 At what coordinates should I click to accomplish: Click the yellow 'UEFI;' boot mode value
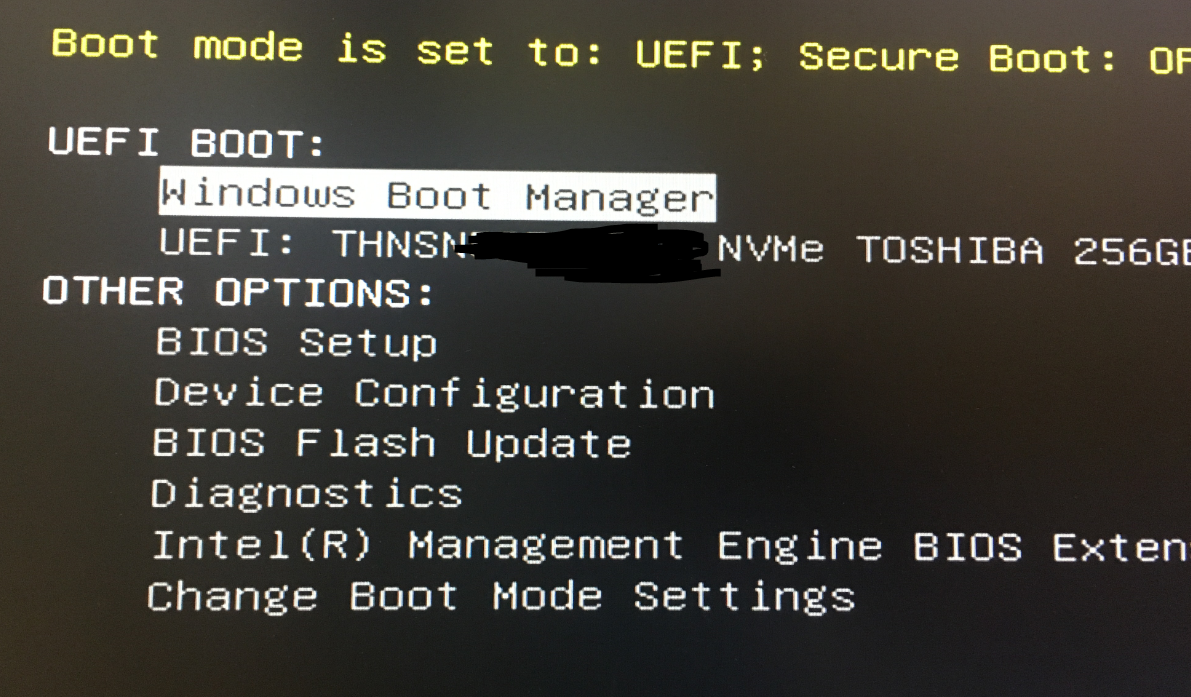click(700, 54)
